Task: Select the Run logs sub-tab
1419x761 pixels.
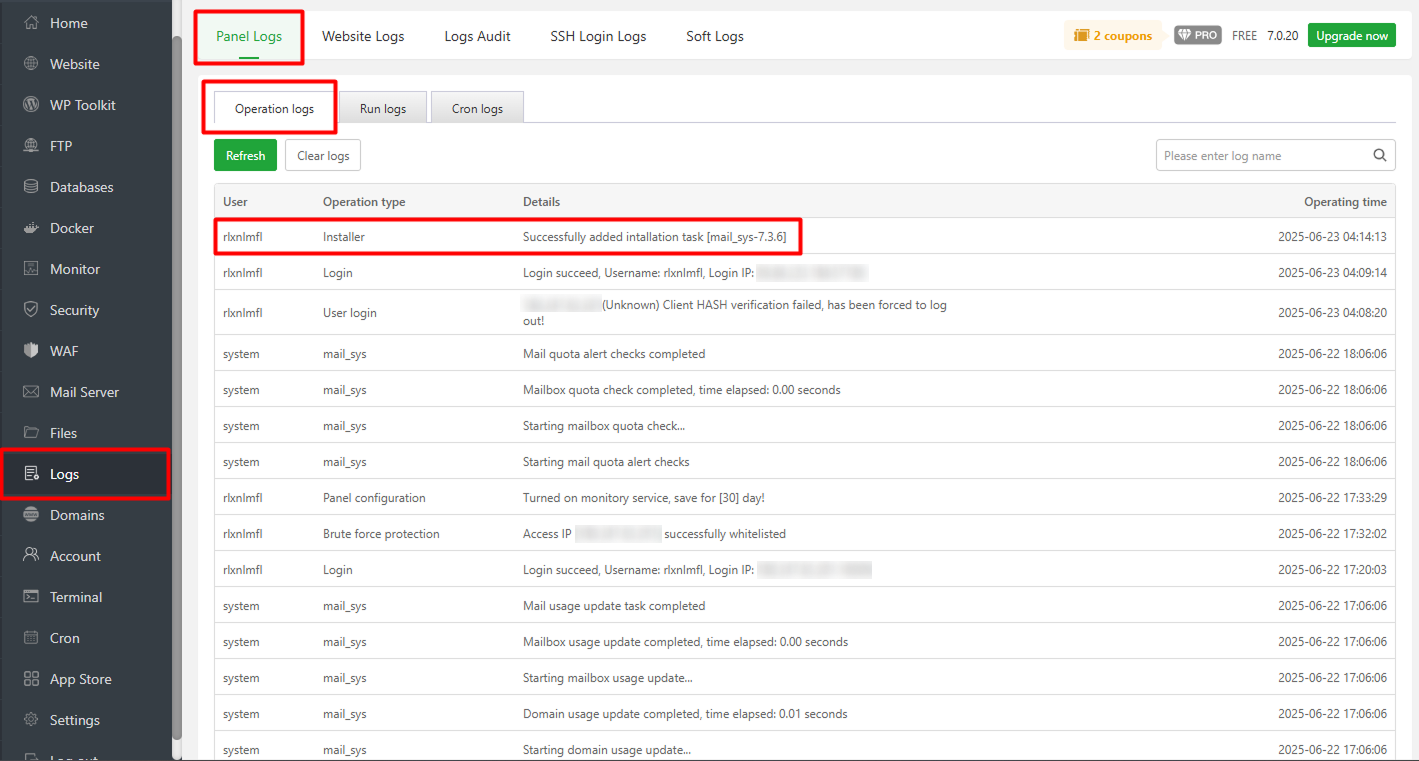Action: [x=383, y=108]
